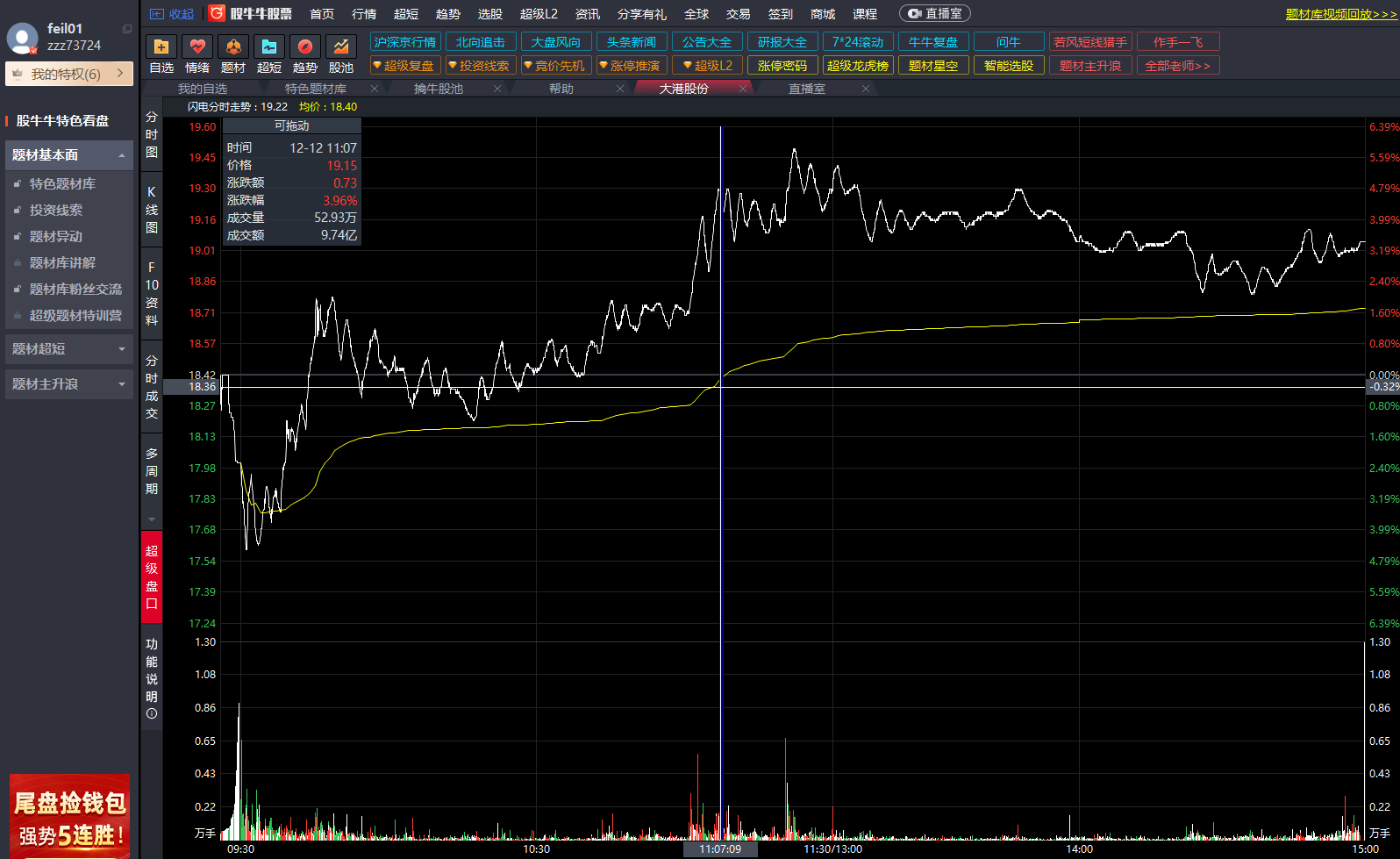Image resolution: width=1400 pixels, height=859 pixels.
Task: Open the 趋势 toolbar icon
Action: pos(305,47)
